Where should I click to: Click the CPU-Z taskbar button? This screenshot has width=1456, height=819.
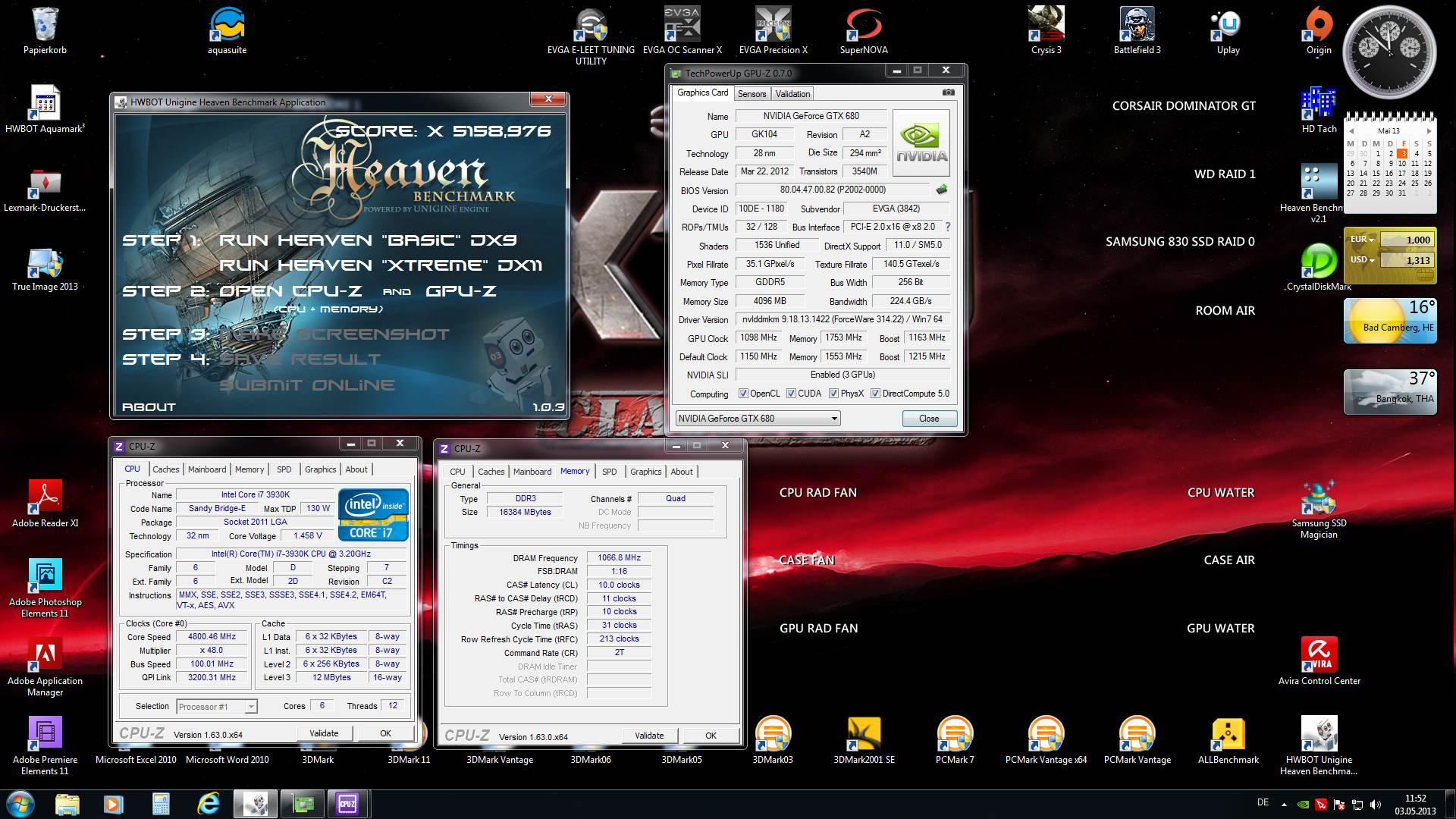click(348, 804)
